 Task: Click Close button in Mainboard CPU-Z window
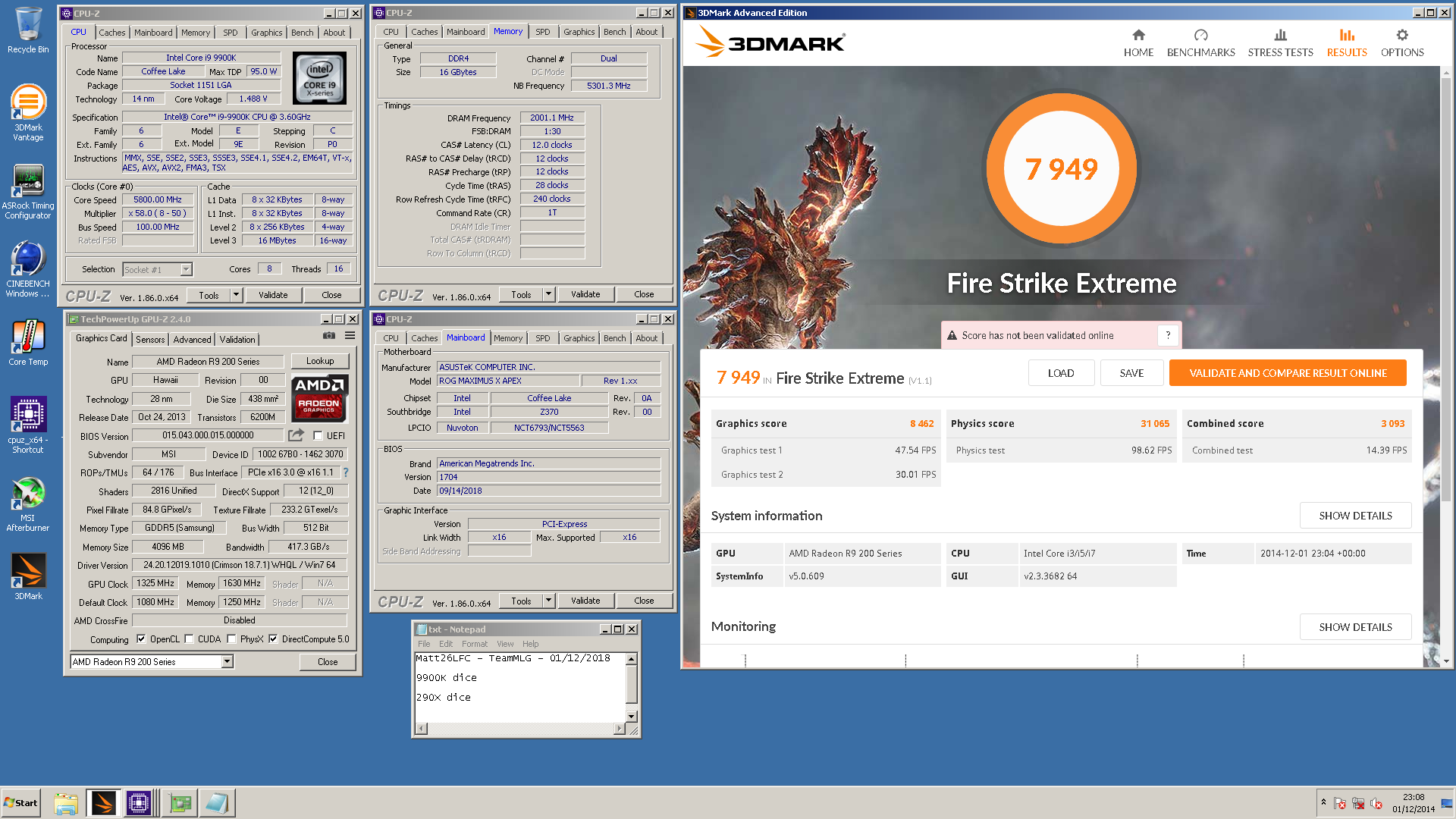tap(644, 601)
